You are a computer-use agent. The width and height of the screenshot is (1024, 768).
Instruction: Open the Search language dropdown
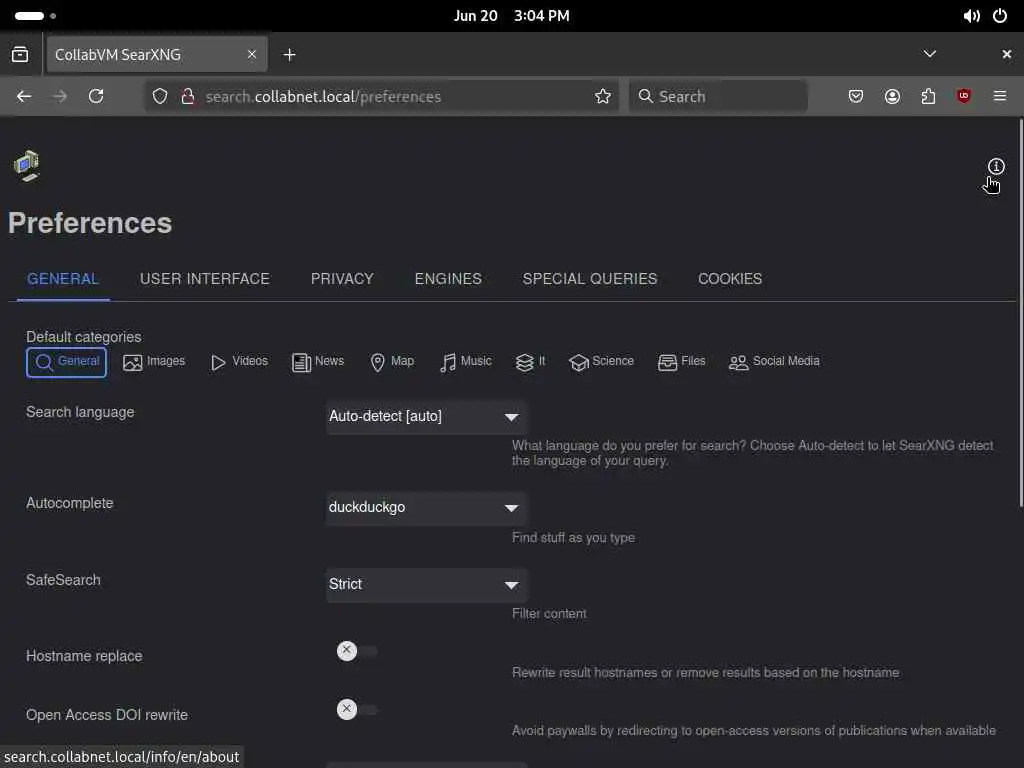point(426,417)
